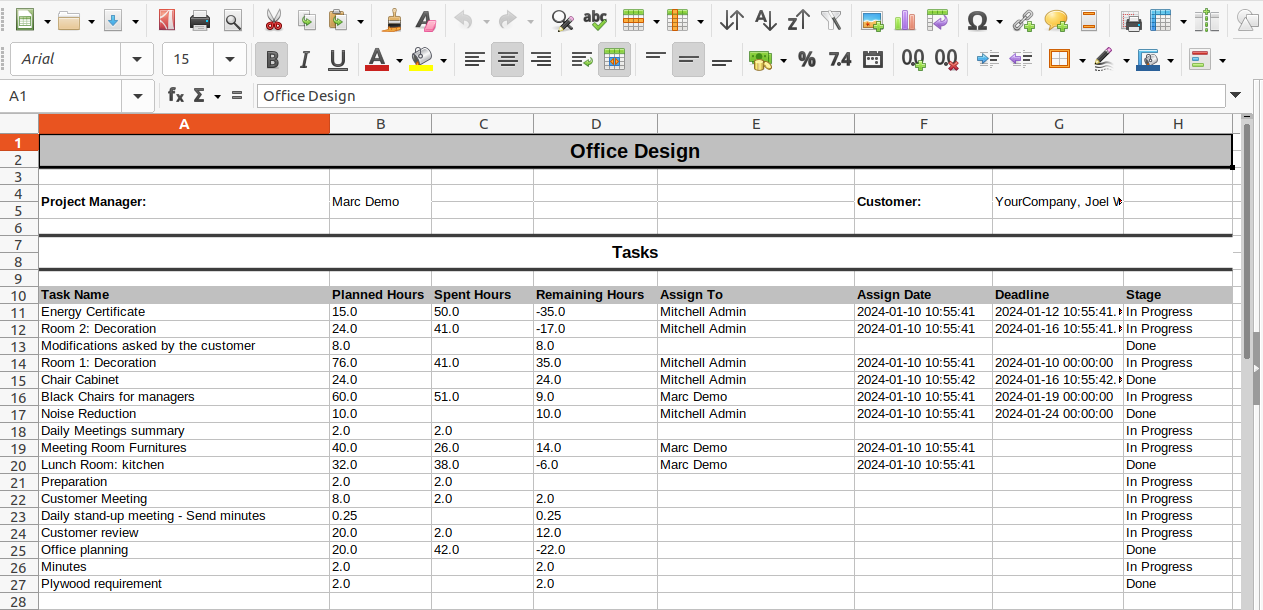The image size is (1263, 610).
Task: Open Print Preview from the toolbar
Action: [233, 20]
